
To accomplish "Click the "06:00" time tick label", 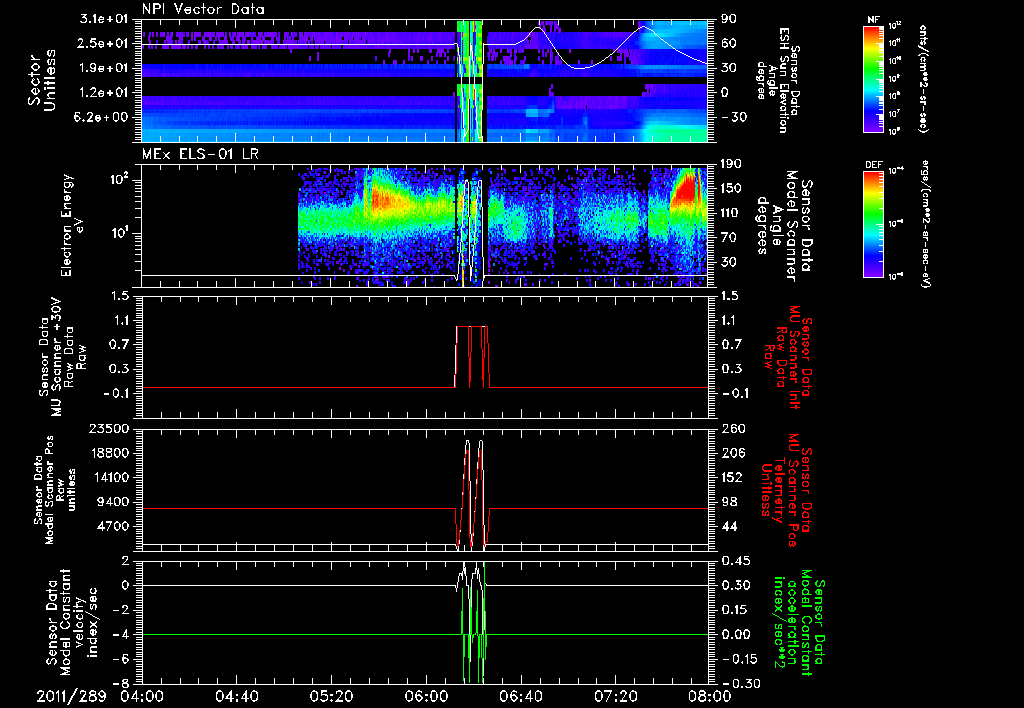I will pyautogui.click(x=426, y=696).
